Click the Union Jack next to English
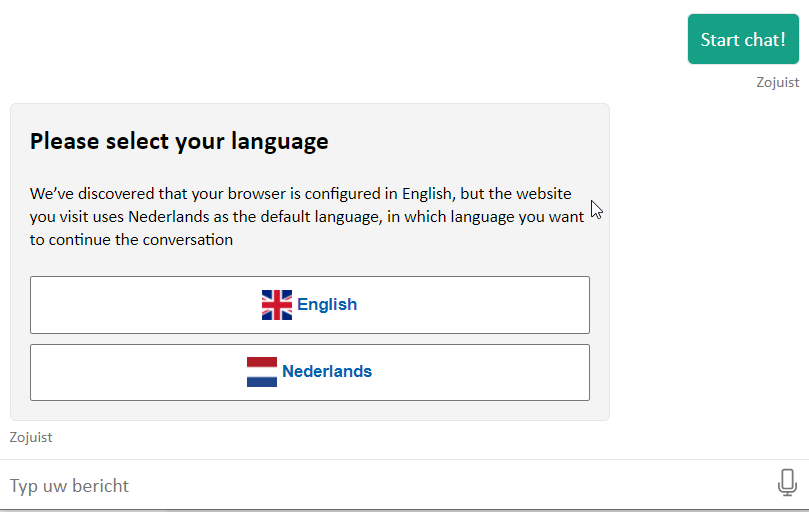 (x=277, y=305)
